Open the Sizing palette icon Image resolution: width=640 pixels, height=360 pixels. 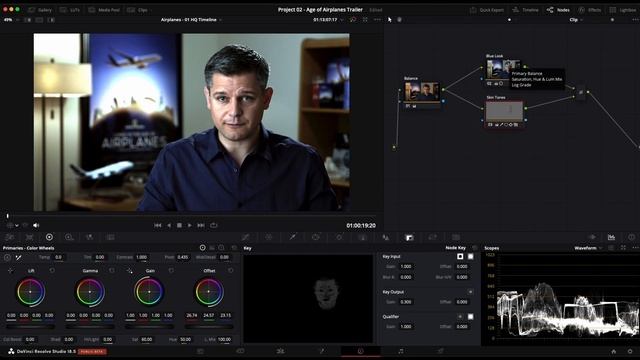(x=432, y=237)
